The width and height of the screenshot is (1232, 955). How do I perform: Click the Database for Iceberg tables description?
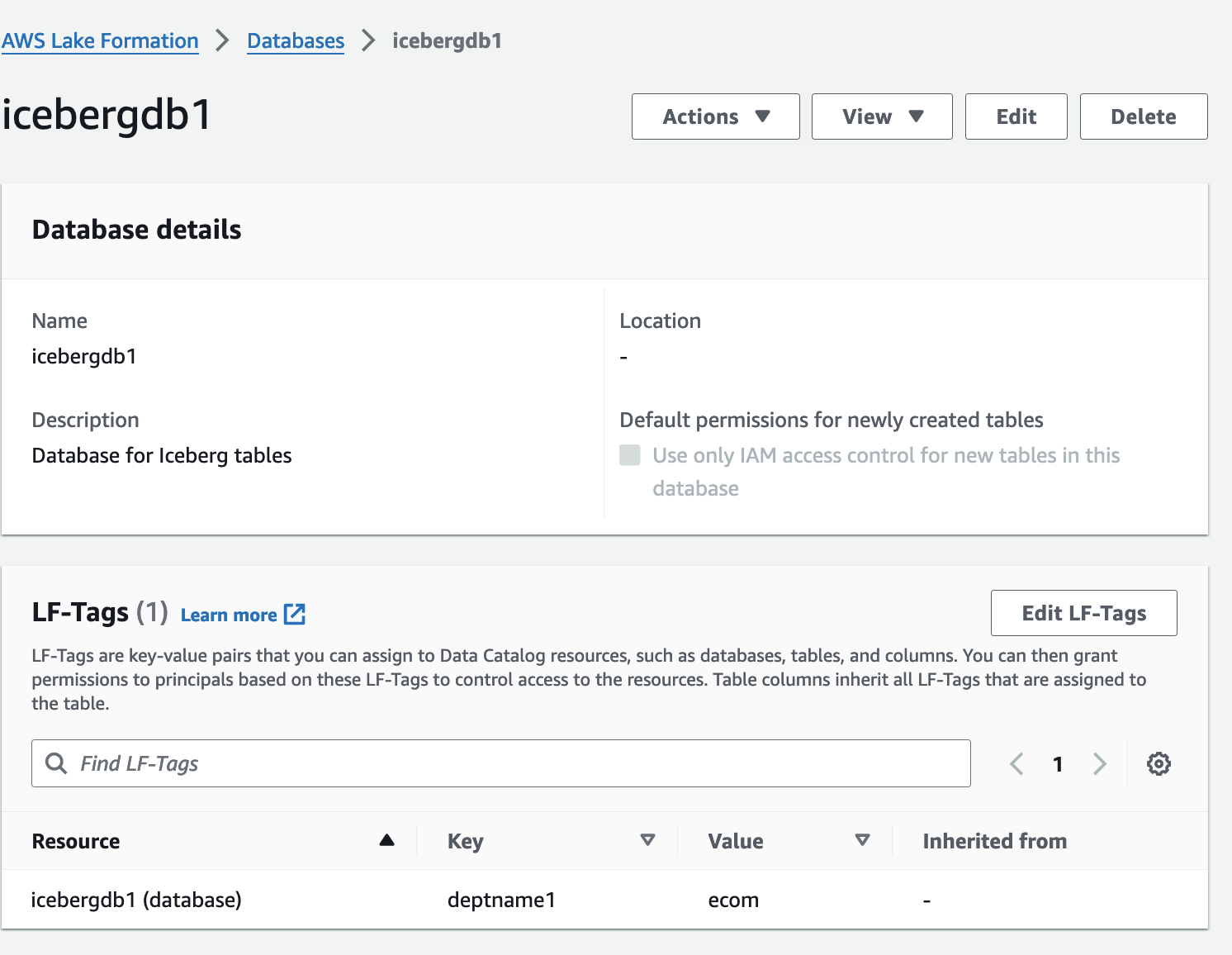click(162, 455)
